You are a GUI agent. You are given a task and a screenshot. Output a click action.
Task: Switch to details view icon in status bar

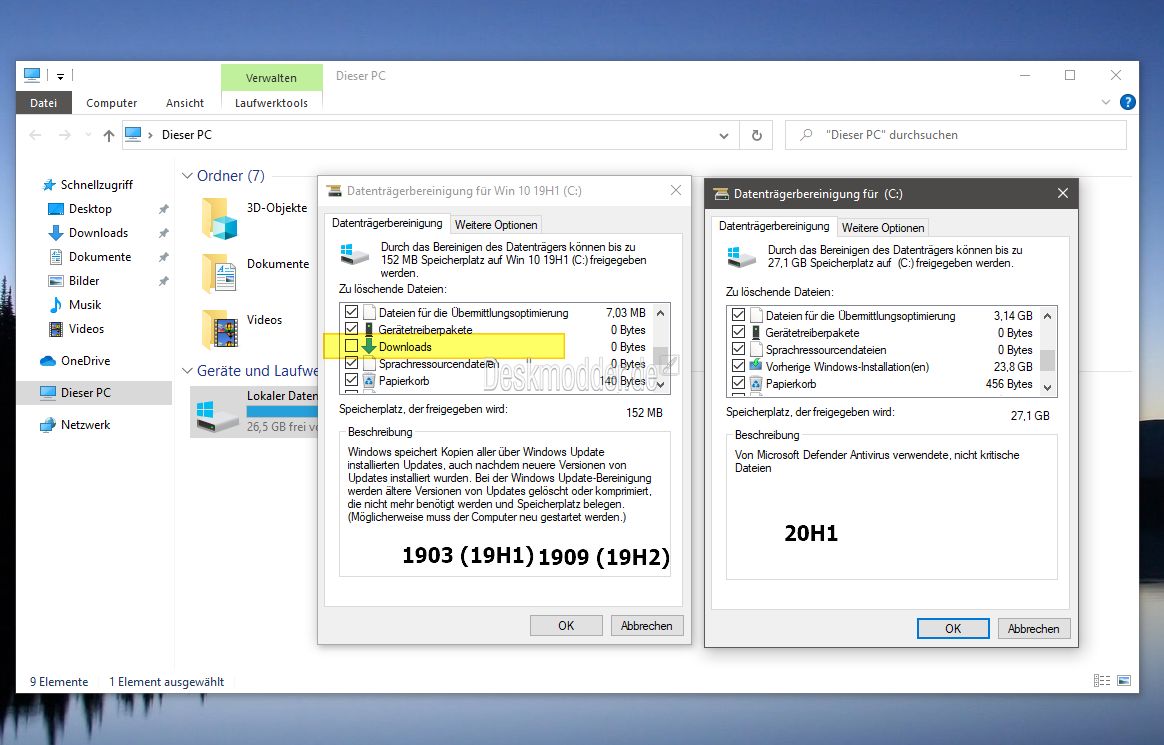pos(1102,680)
